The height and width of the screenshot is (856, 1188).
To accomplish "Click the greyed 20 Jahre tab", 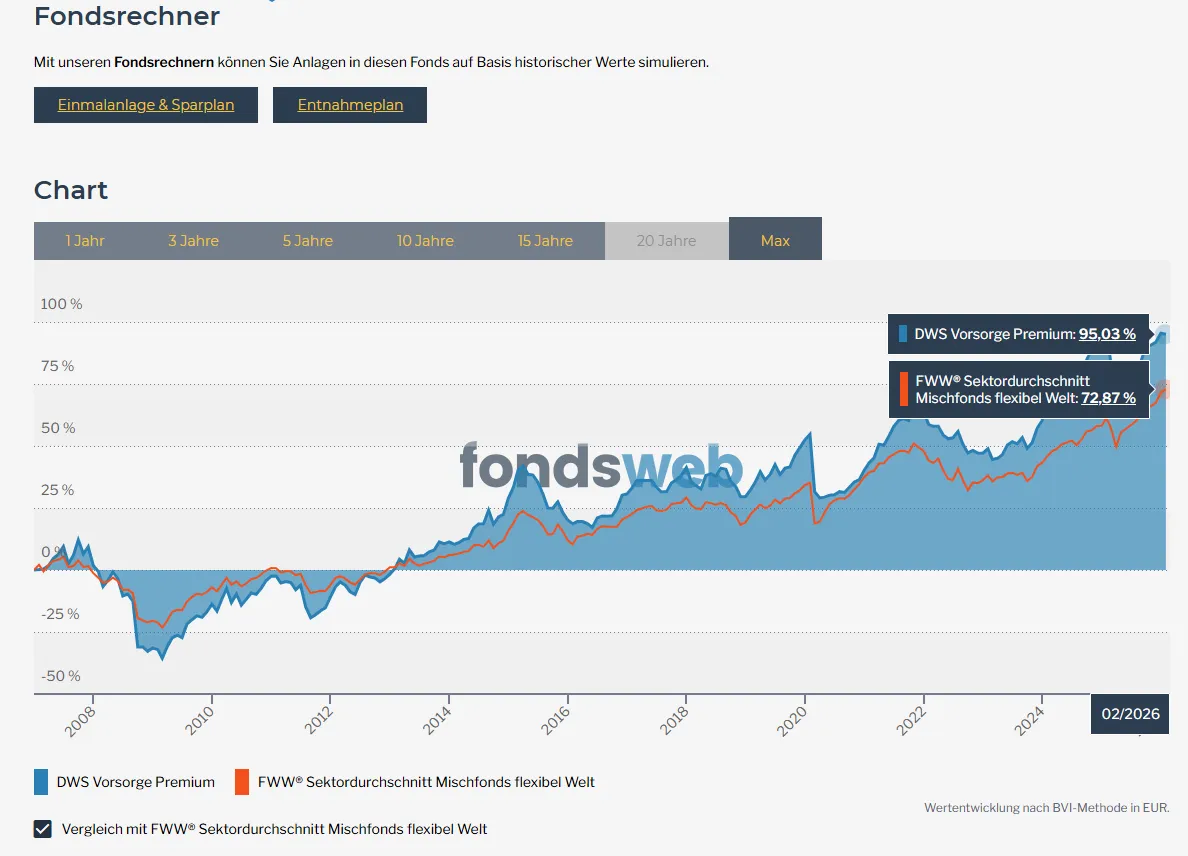I will point(666,240).
